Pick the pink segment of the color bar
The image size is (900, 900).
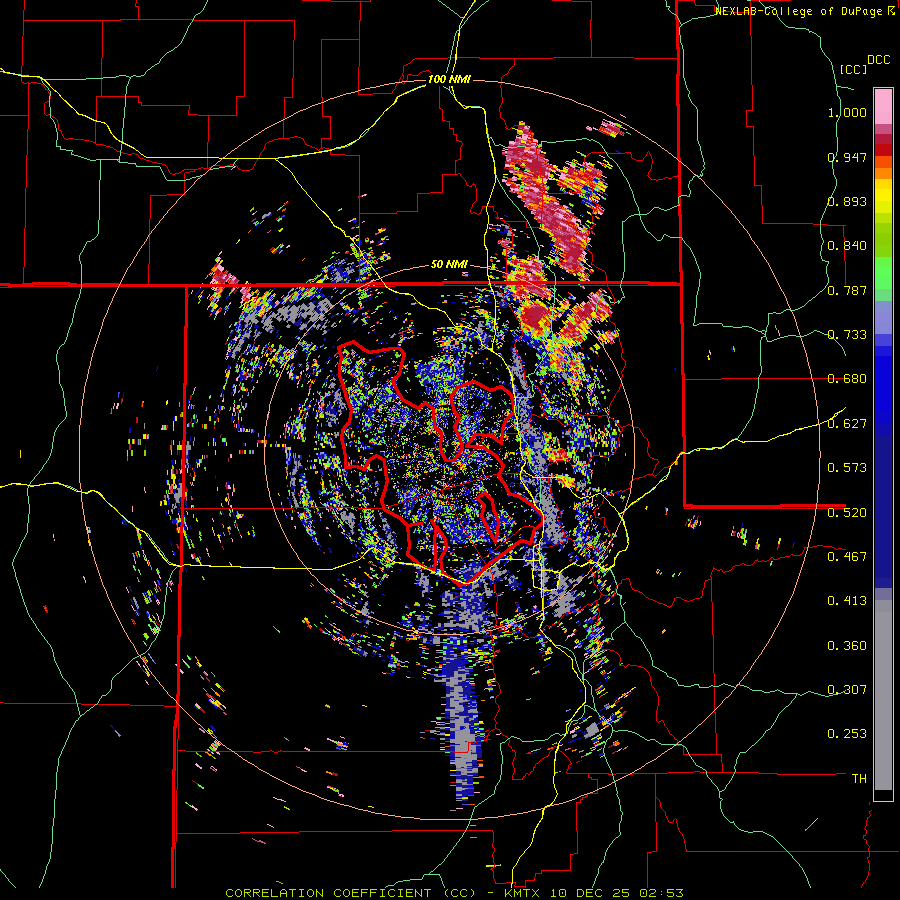(x=883, y=106)
